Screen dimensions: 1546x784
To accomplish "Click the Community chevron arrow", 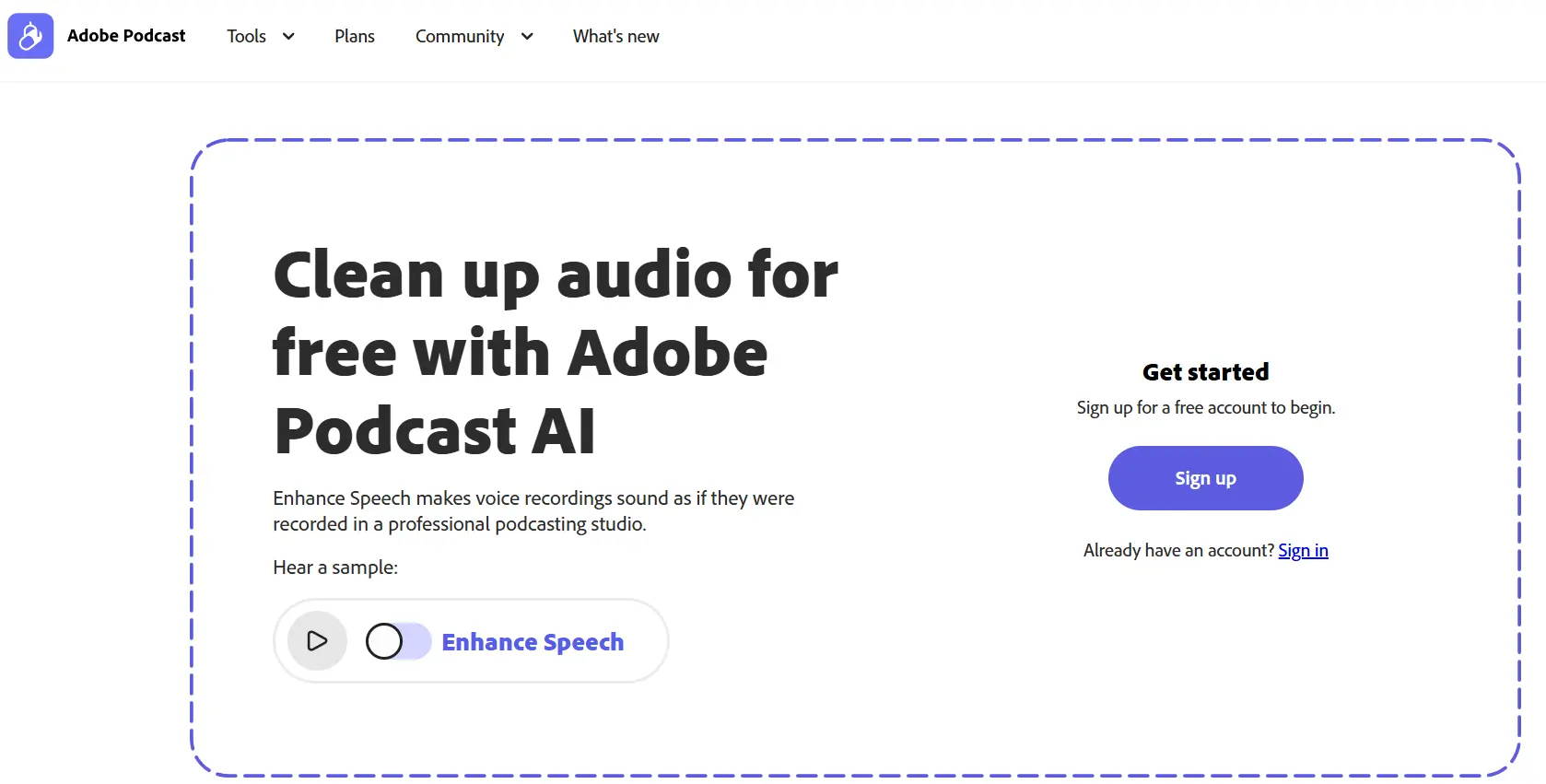I will point(526,37).
